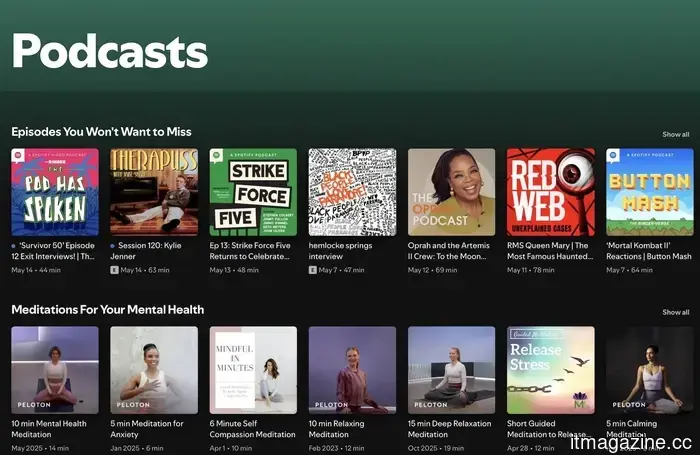Screen dimensions: 700x455
Task: Click the 'May 13 • 48 min' metadata
Action: 234,270
